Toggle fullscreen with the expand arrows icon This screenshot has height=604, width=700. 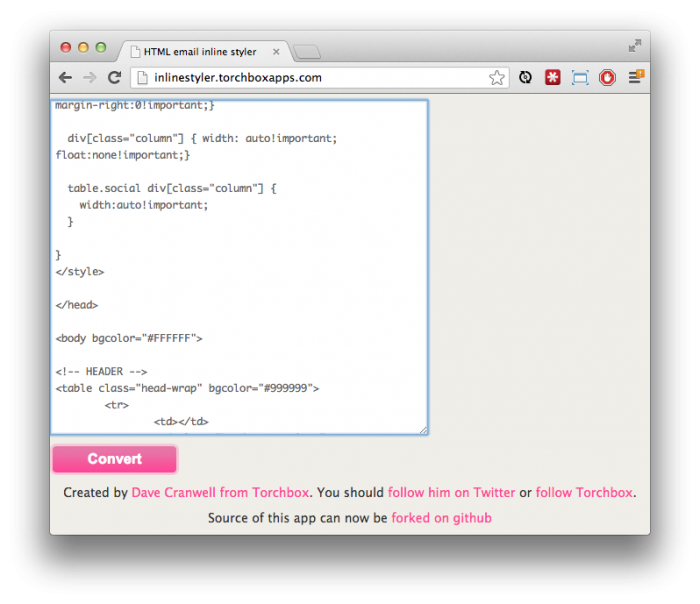[635, 46]
